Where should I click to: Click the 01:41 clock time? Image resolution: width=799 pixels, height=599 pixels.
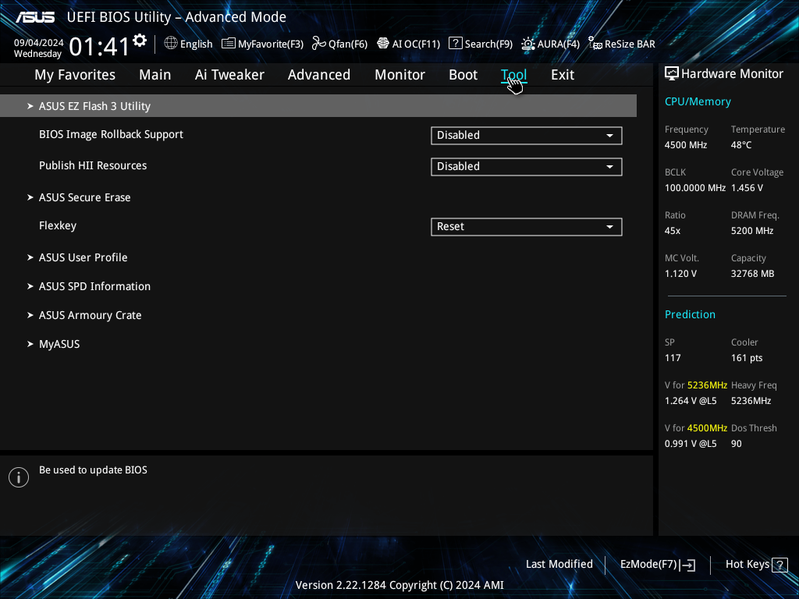pos(99,47)
